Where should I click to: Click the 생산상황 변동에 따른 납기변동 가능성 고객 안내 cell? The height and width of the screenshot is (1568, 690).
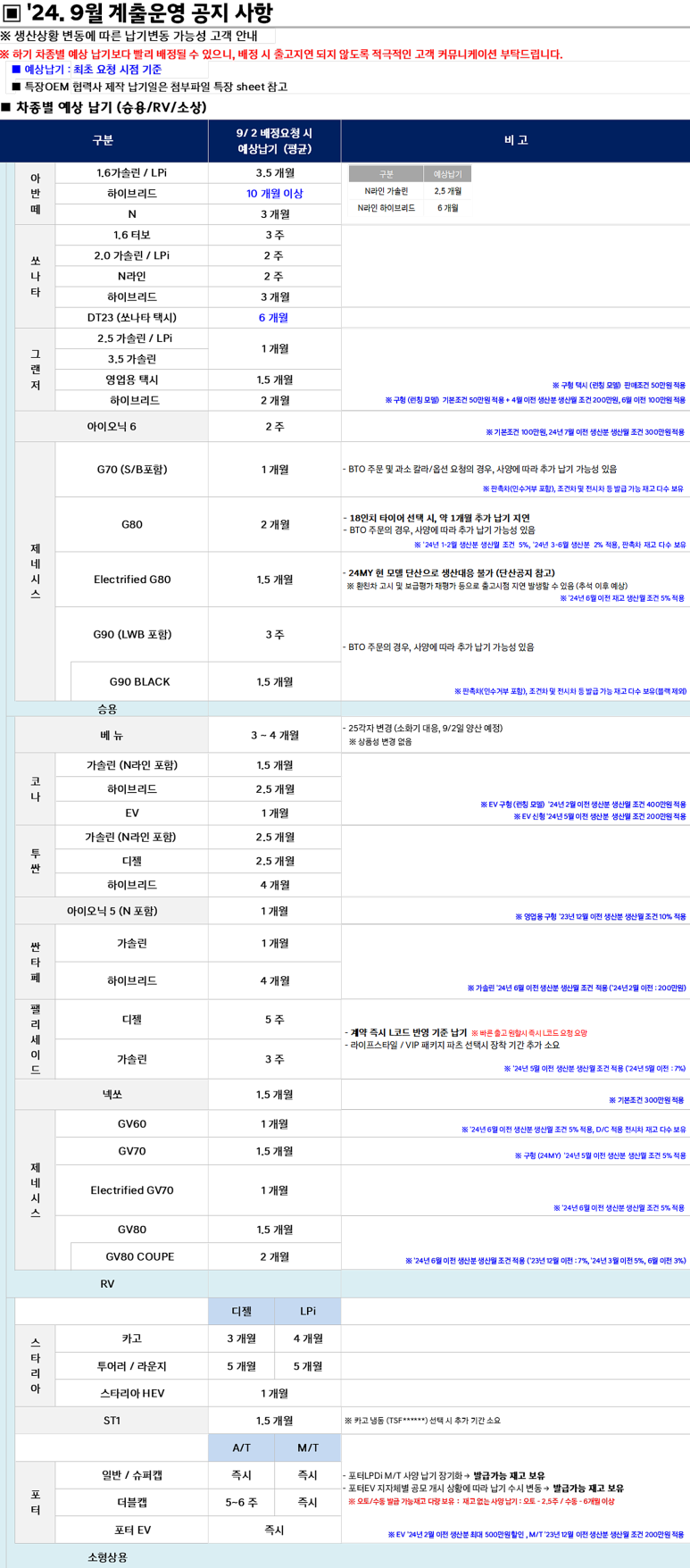coord(138,37)
